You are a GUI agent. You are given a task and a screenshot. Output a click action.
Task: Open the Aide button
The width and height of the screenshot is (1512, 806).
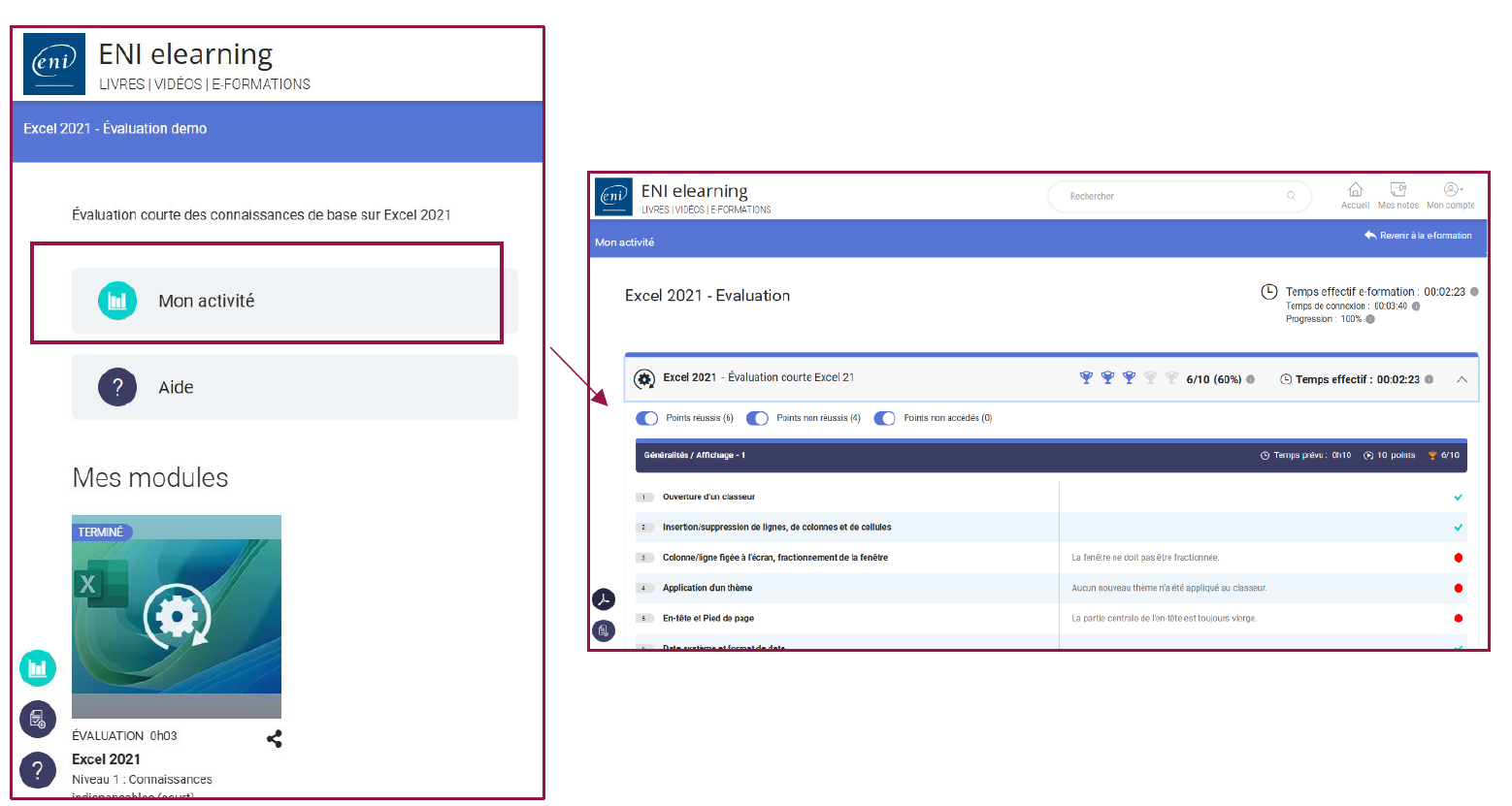pyautogui.click(x=295, y=387)
